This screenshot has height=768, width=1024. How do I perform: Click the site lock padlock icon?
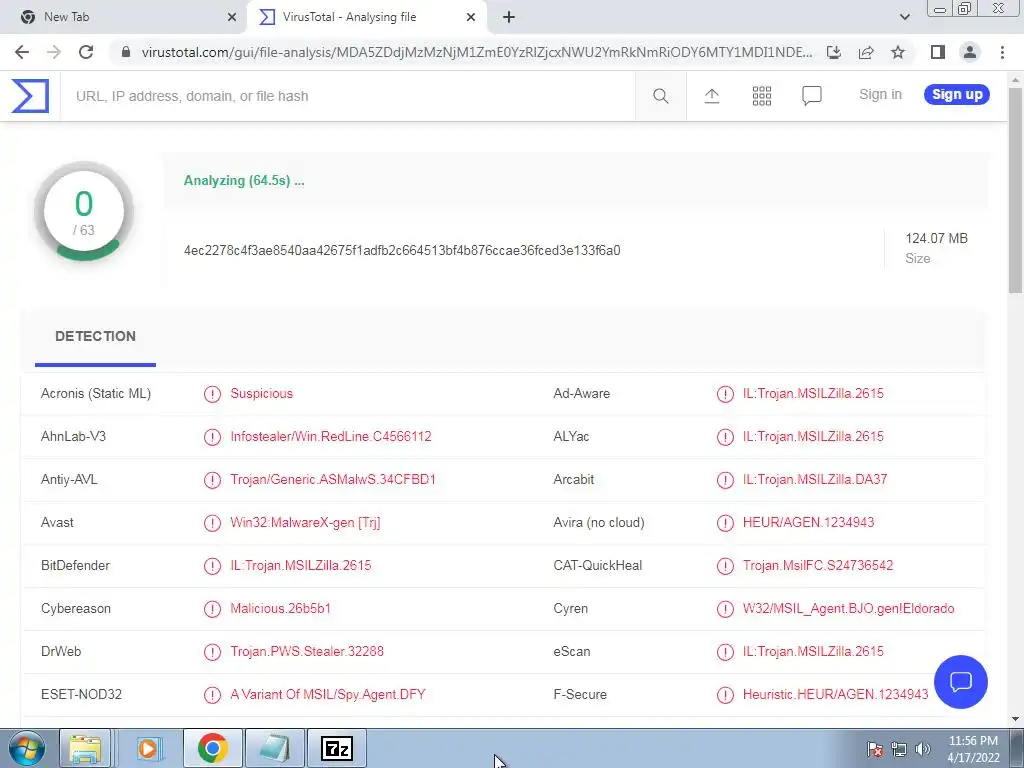pos(126,52)
